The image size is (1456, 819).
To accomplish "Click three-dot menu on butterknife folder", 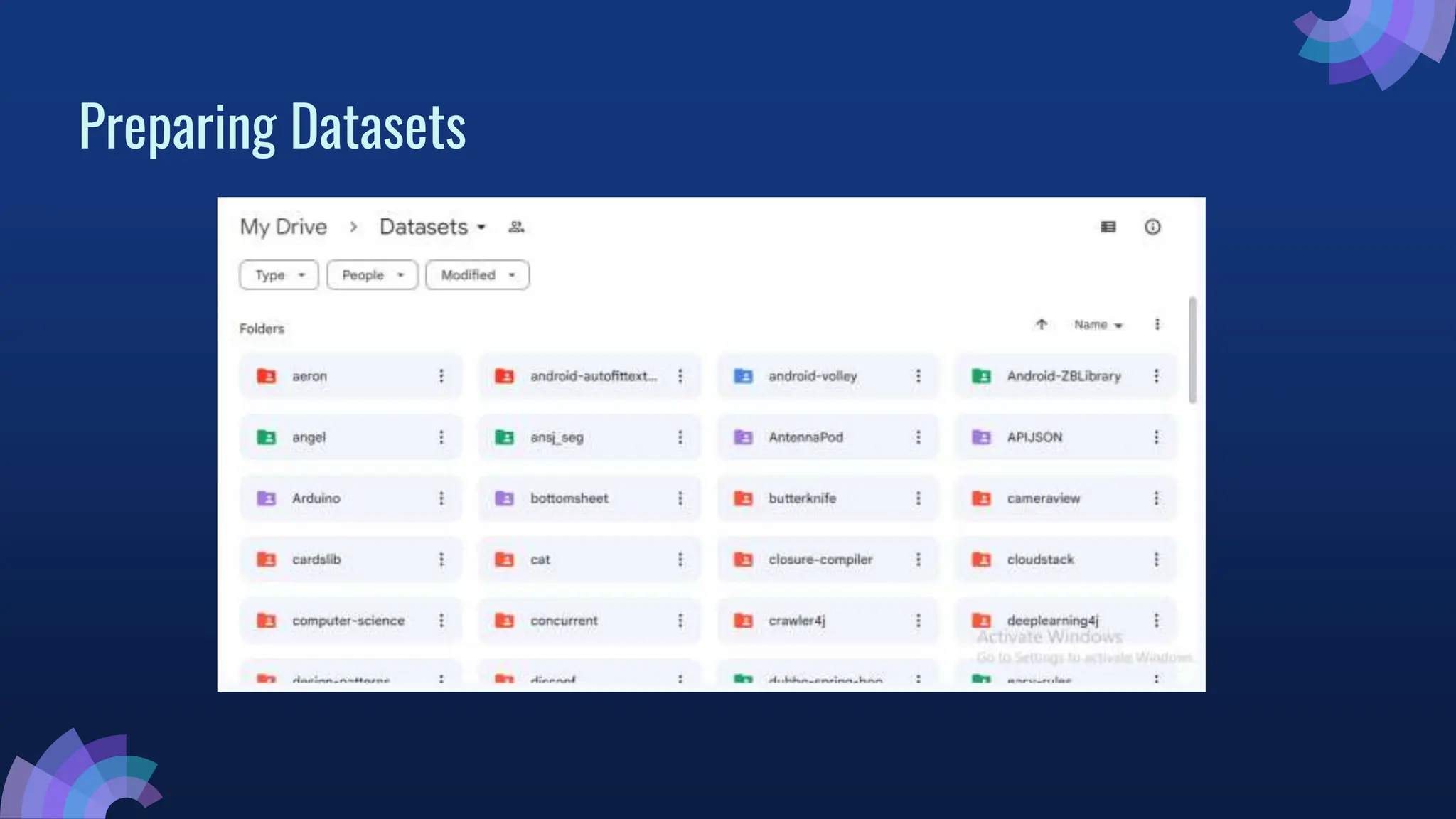I will (919, 498).
